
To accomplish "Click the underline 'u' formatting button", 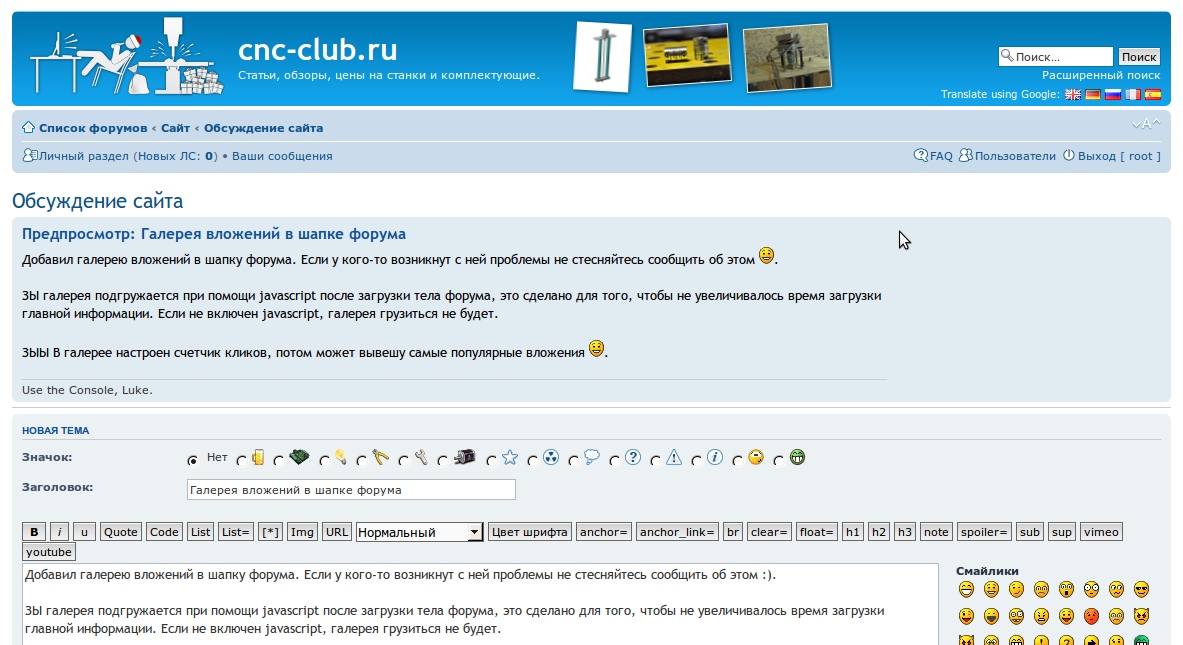I will pos(84,532).
